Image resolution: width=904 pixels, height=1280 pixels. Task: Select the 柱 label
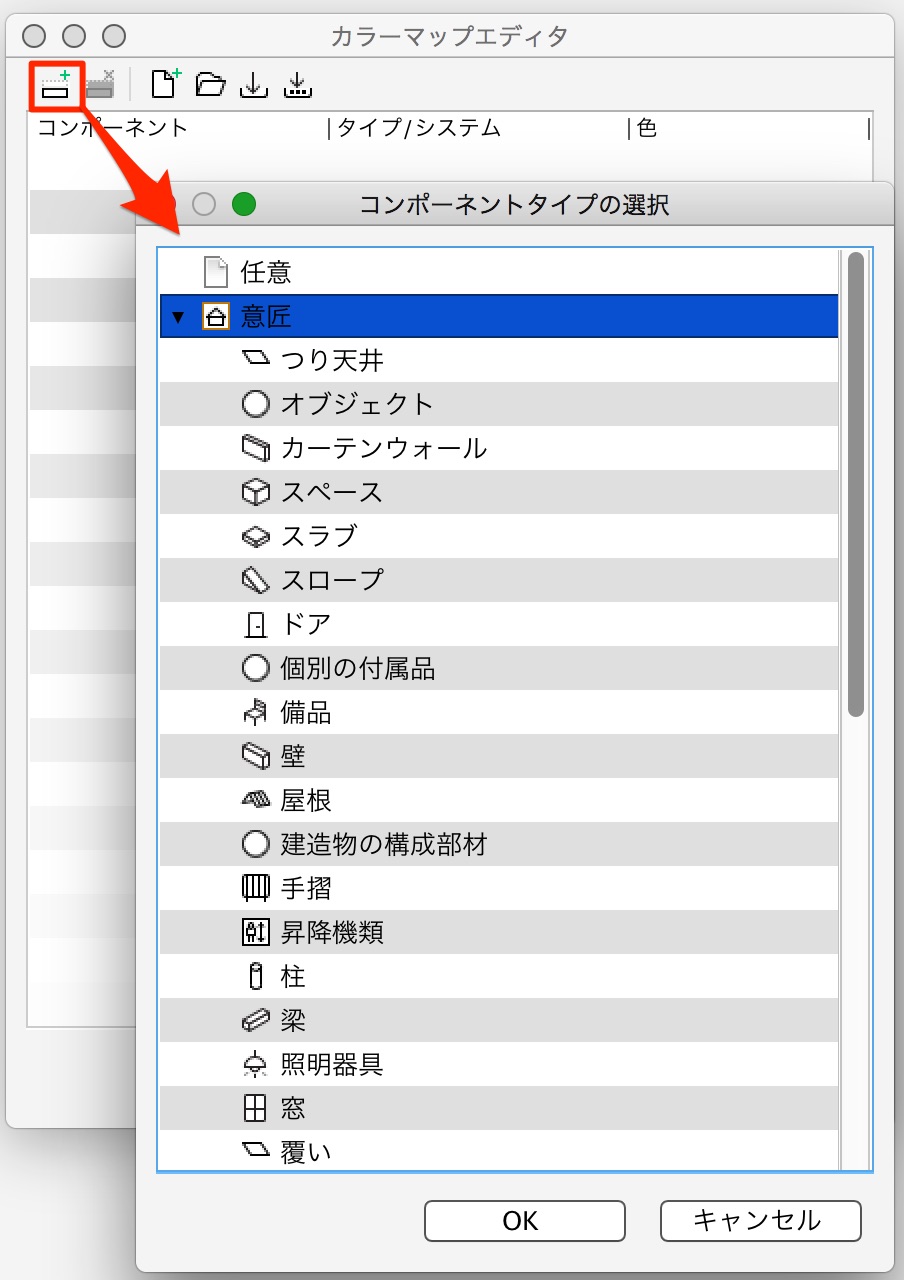[x=293, y=977]
